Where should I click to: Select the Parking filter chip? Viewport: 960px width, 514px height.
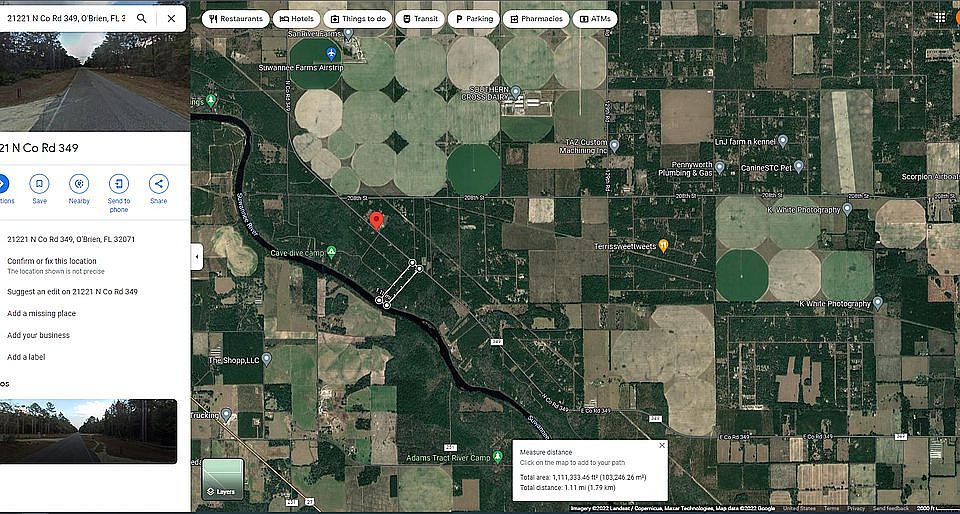pyautogui.click(x=473, y=19)
